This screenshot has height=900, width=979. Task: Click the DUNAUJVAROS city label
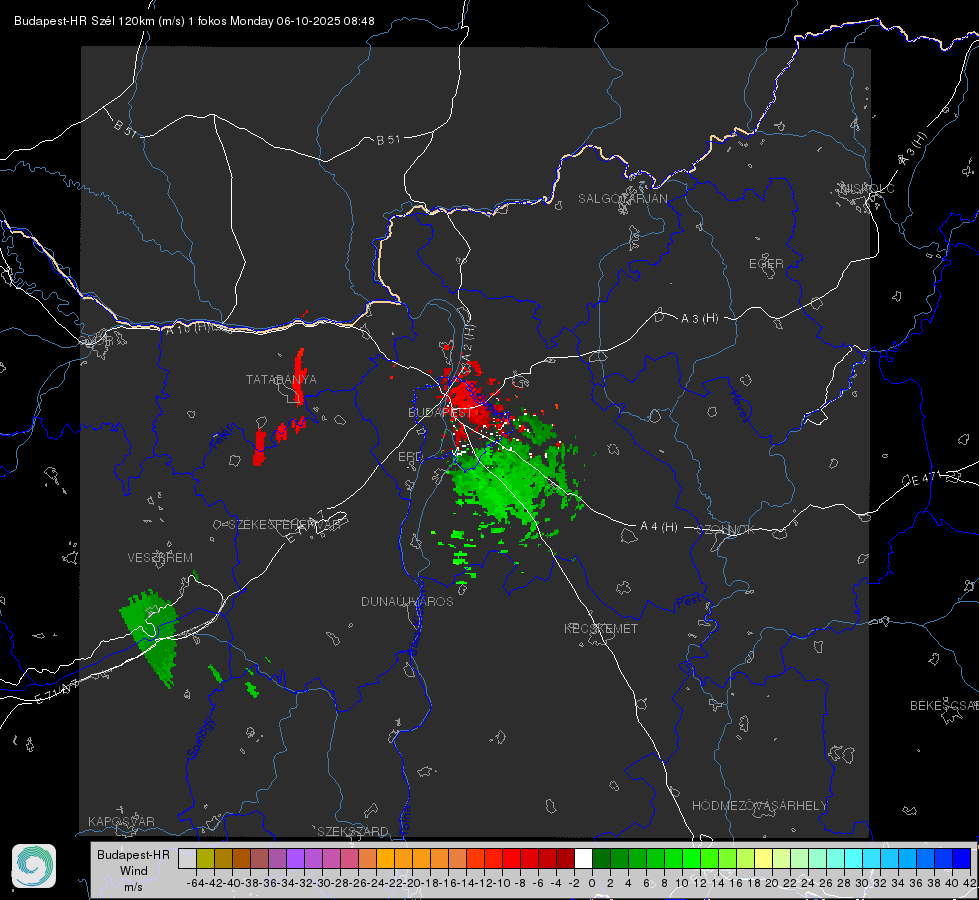(407, 601)
